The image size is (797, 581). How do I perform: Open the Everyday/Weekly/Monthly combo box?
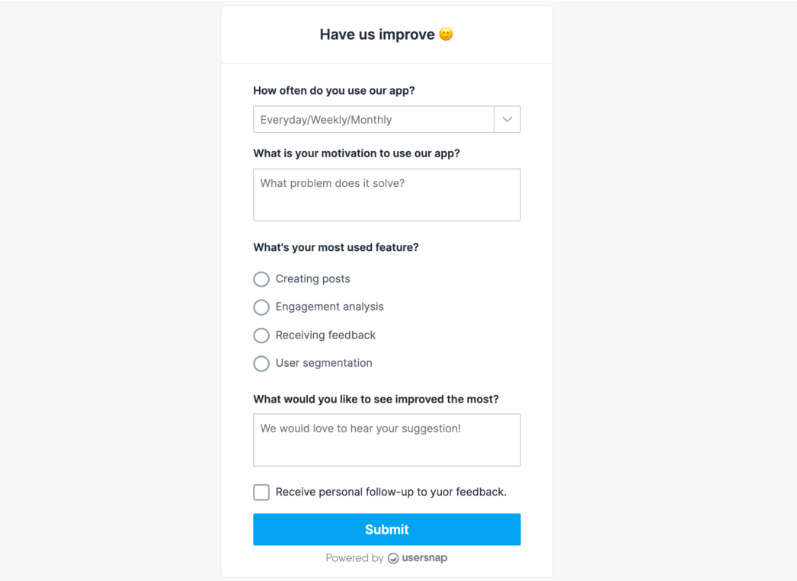point(374,119)
